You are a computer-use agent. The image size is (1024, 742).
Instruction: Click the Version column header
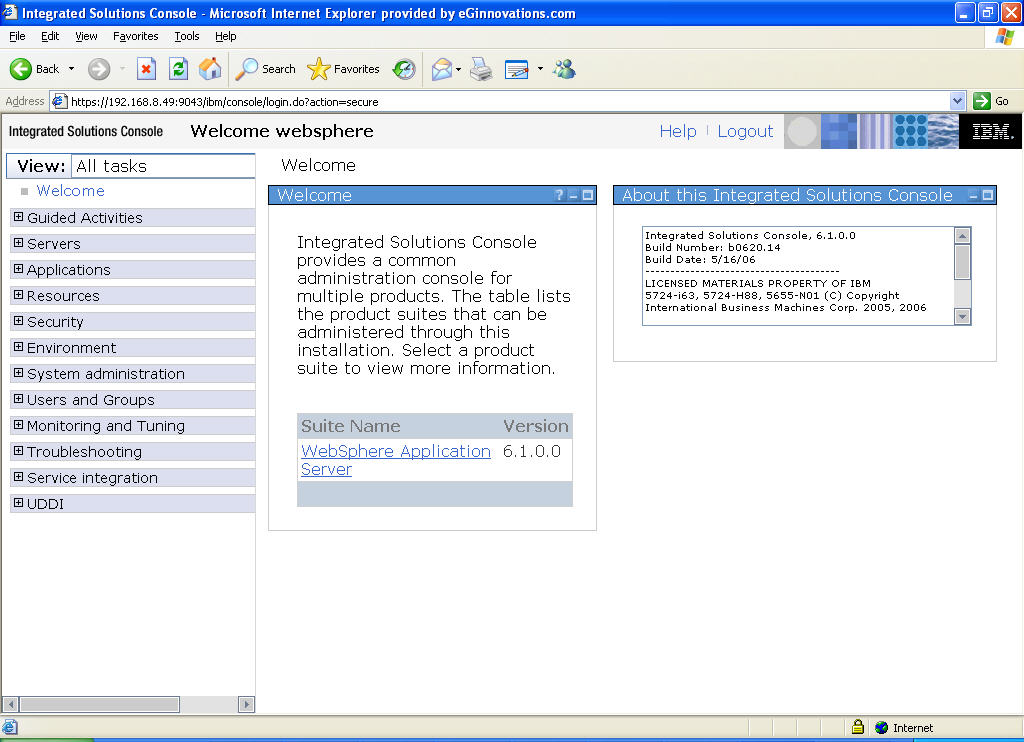(536, 426)
